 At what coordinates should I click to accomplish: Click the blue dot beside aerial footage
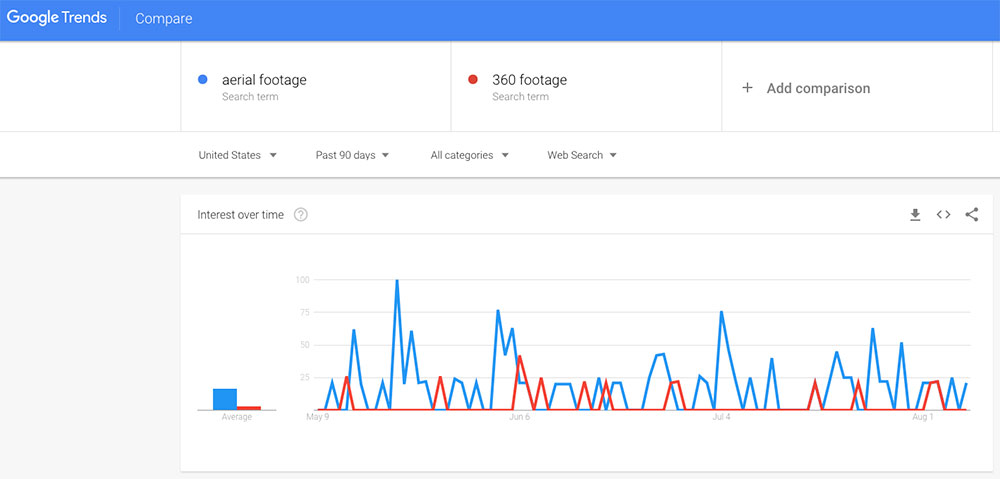tap(203, 80)
